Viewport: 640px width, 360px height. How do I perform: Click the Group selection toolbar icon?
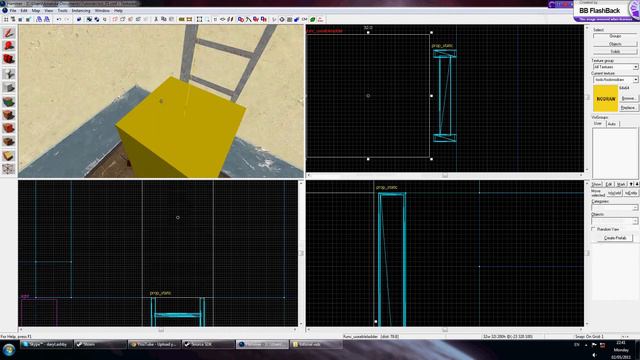click(89, 19)
